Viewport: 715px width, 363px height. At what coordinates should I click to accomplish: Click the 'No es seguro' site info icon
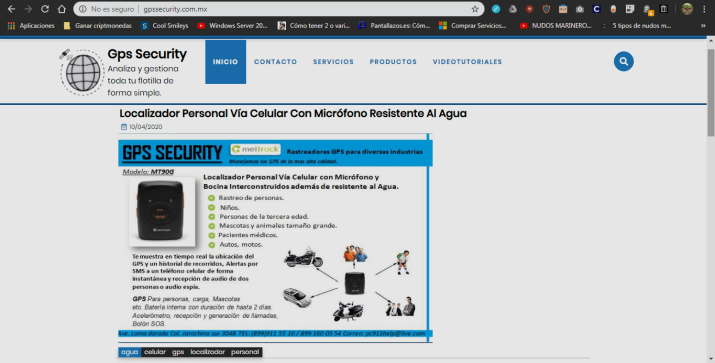click(83, 9)
